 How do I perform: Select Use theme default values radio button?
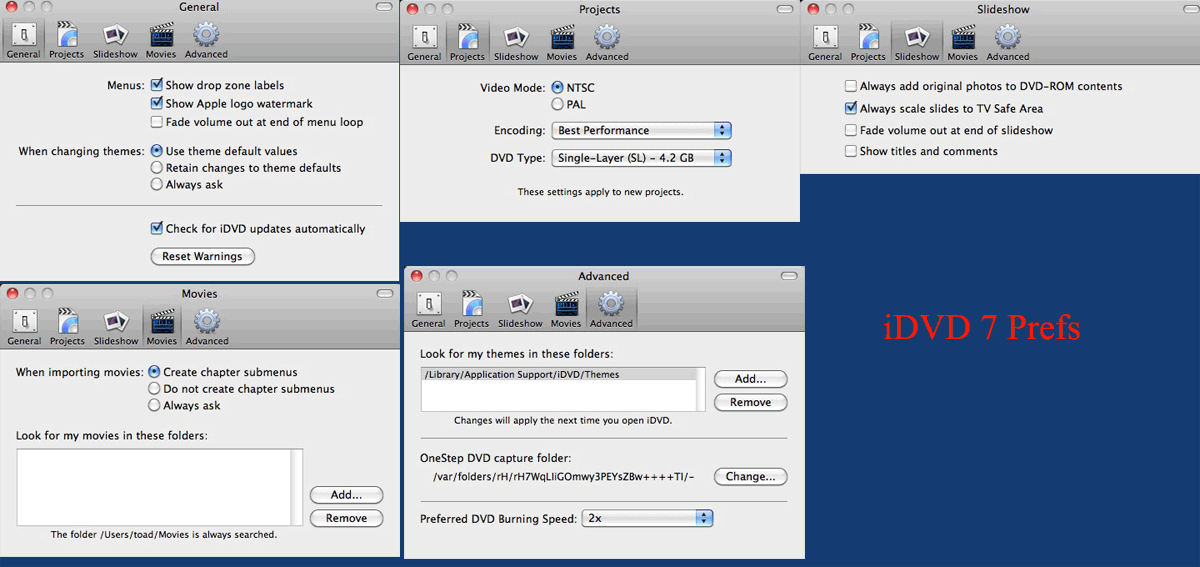157,151
